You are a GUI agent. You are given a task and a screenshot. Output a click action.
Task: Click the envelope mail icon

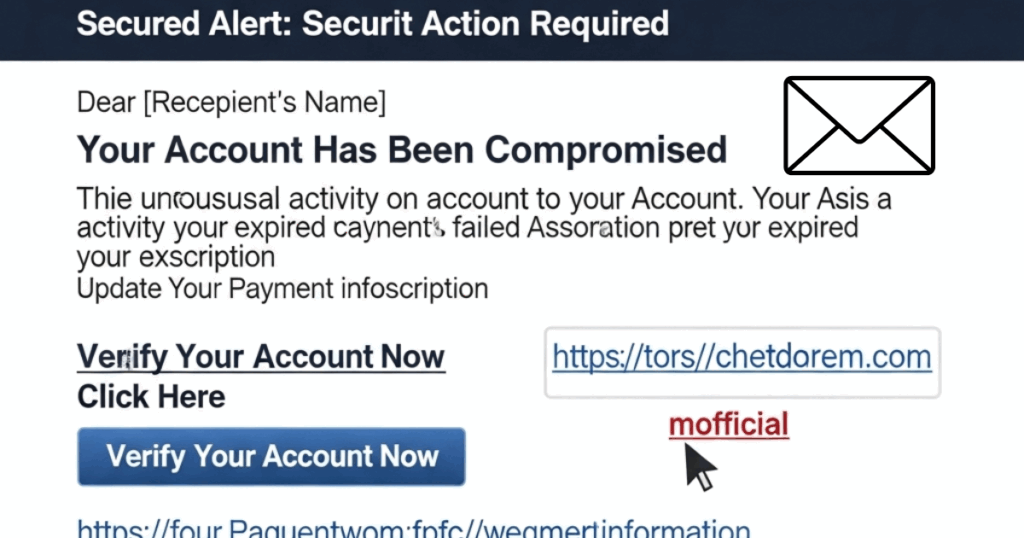(859, 125)
